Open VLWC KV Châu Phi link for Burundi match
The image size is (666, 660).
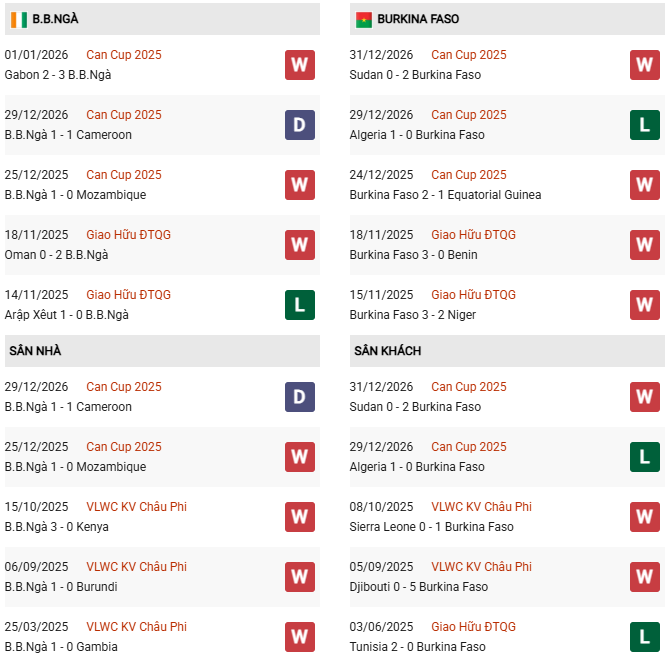(x=136, y=567)
